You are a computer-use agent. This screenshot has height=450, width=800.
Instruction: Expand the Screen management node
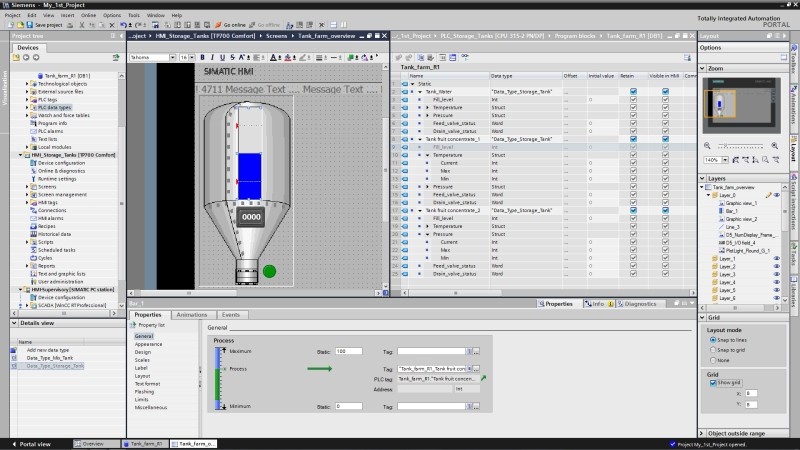(x=27, y=194)
